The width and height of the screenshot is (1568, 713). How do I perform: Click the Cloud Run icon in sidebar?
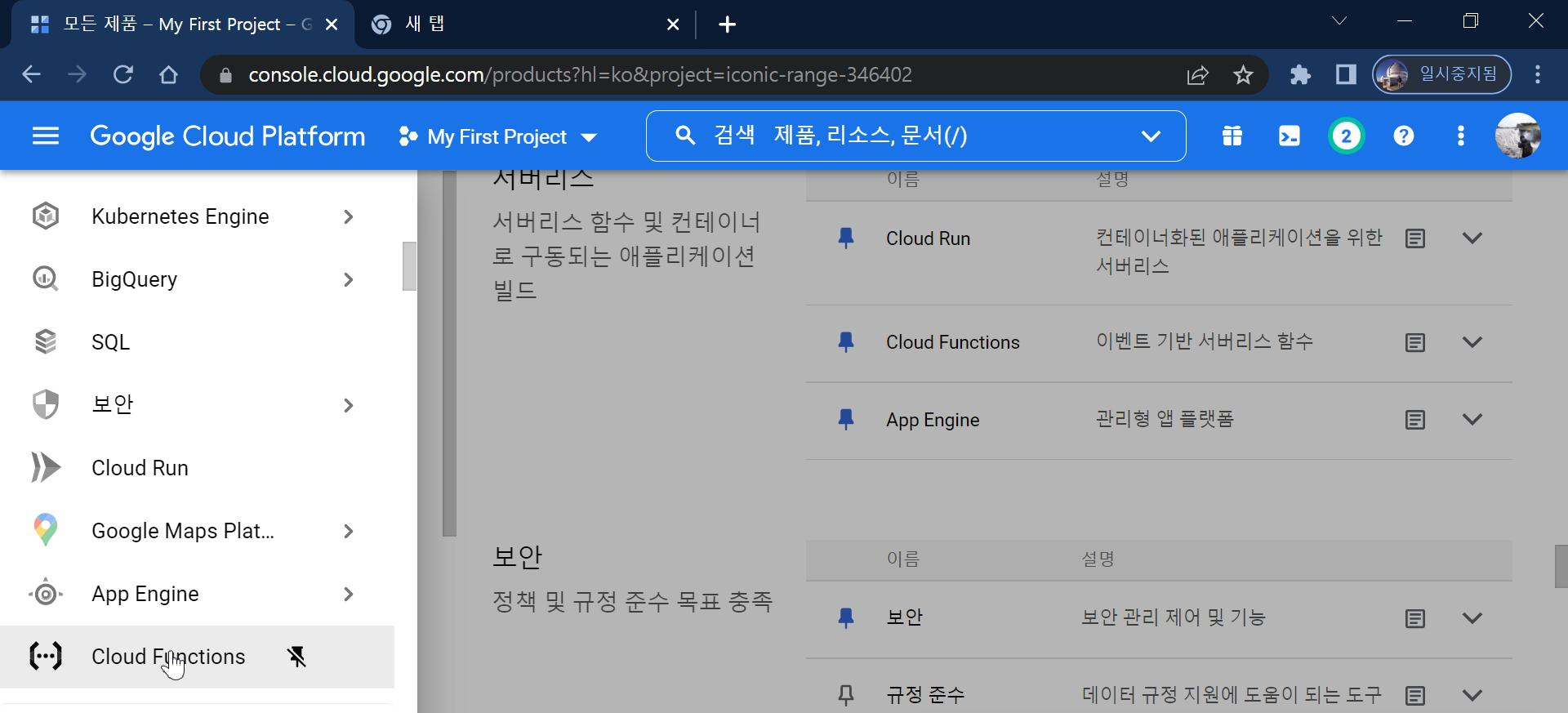(x=46, y=468)
